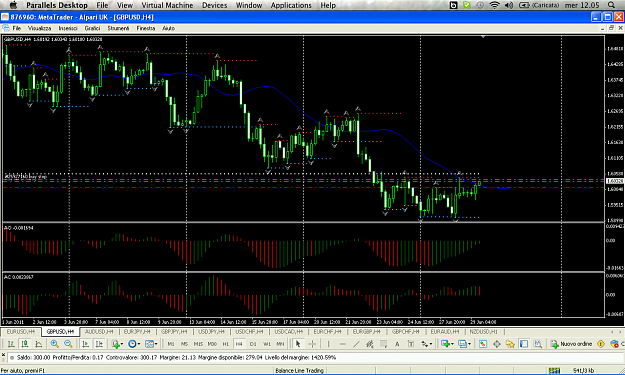Switch chart to candlestick mode
The width and height of the screenshot is (625, 375).
tap(25, 344)
